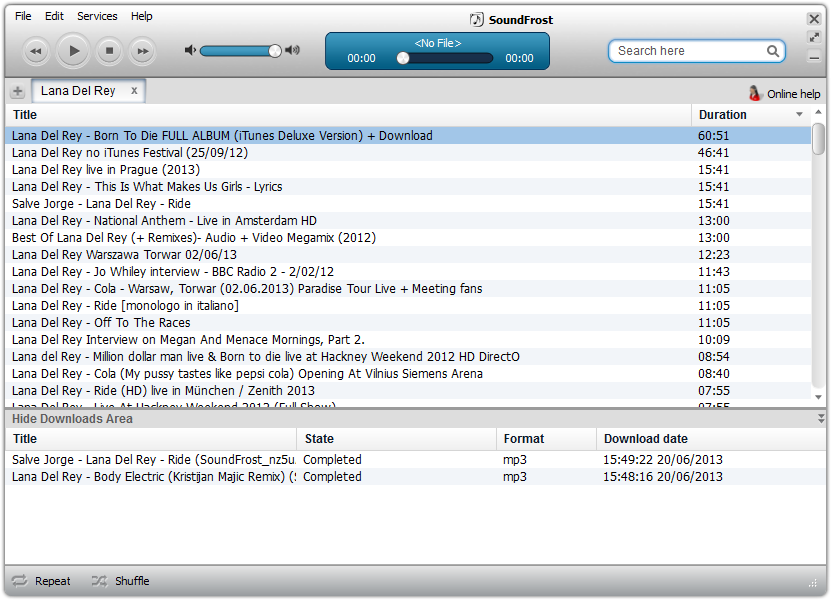This screenshot has width=831, height=600.
Task: Toggle fullscreen with the expand arrows icon
Action: click(x=814, y=37)
